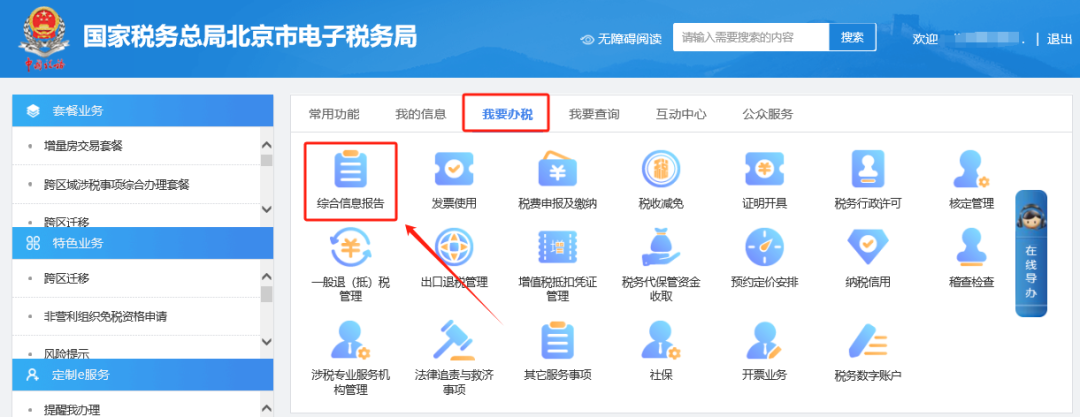Open 出口退税管理 icon
This screenshot has width=1080, height=417.
(454, 247)
